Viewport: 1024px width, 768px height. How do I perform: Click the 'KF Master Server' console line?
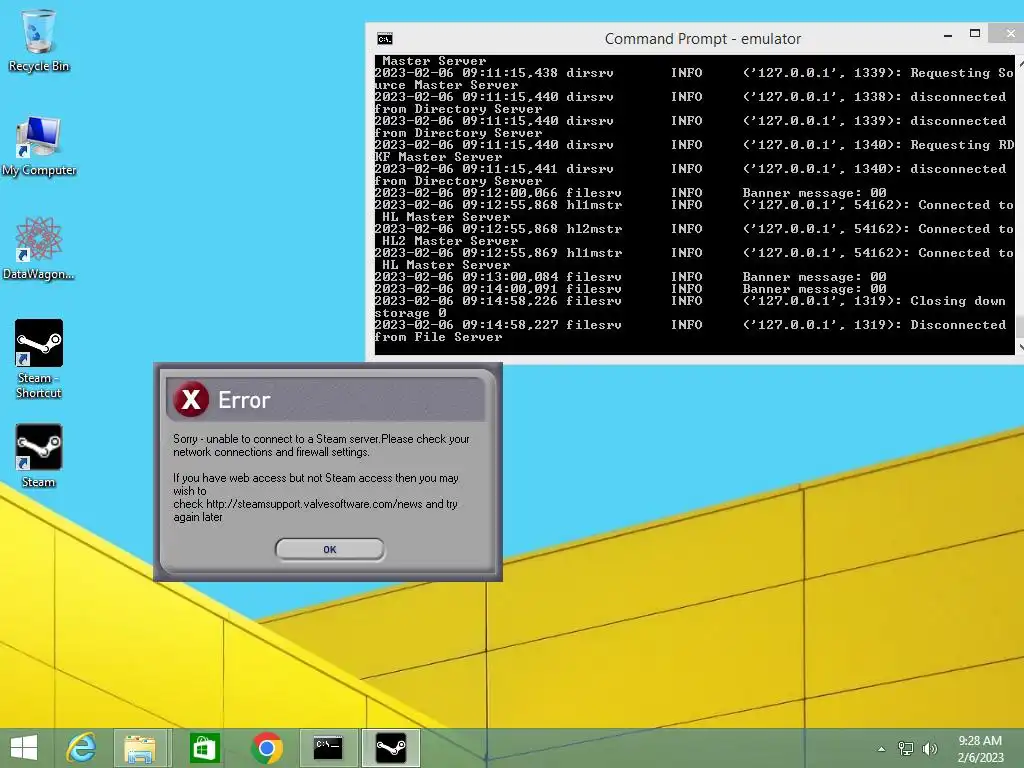439,157
